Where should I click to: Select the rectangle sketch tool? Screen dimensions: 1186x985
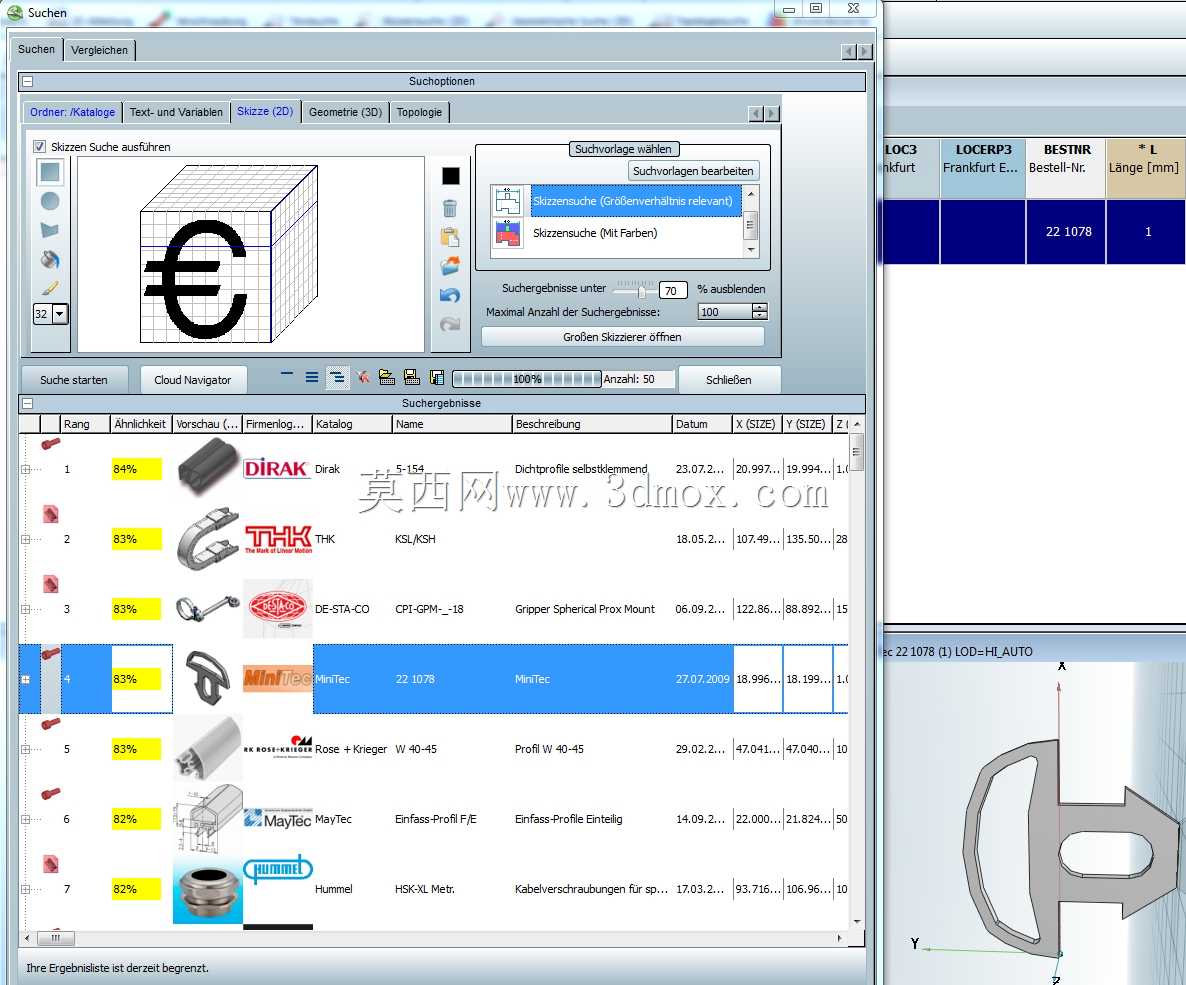pos(50,172)
